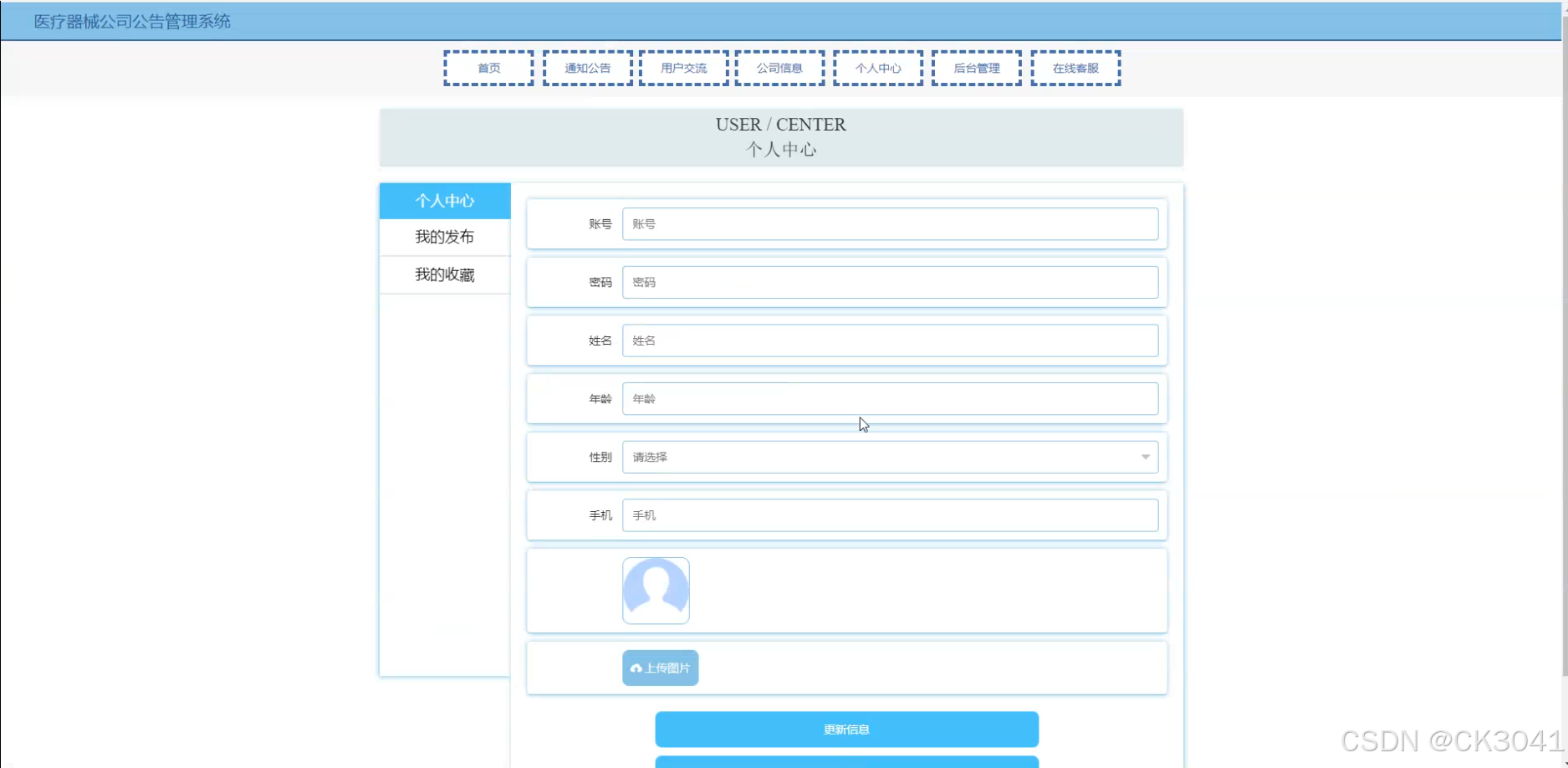Navigate to 后台管理

tap(975, 68)
